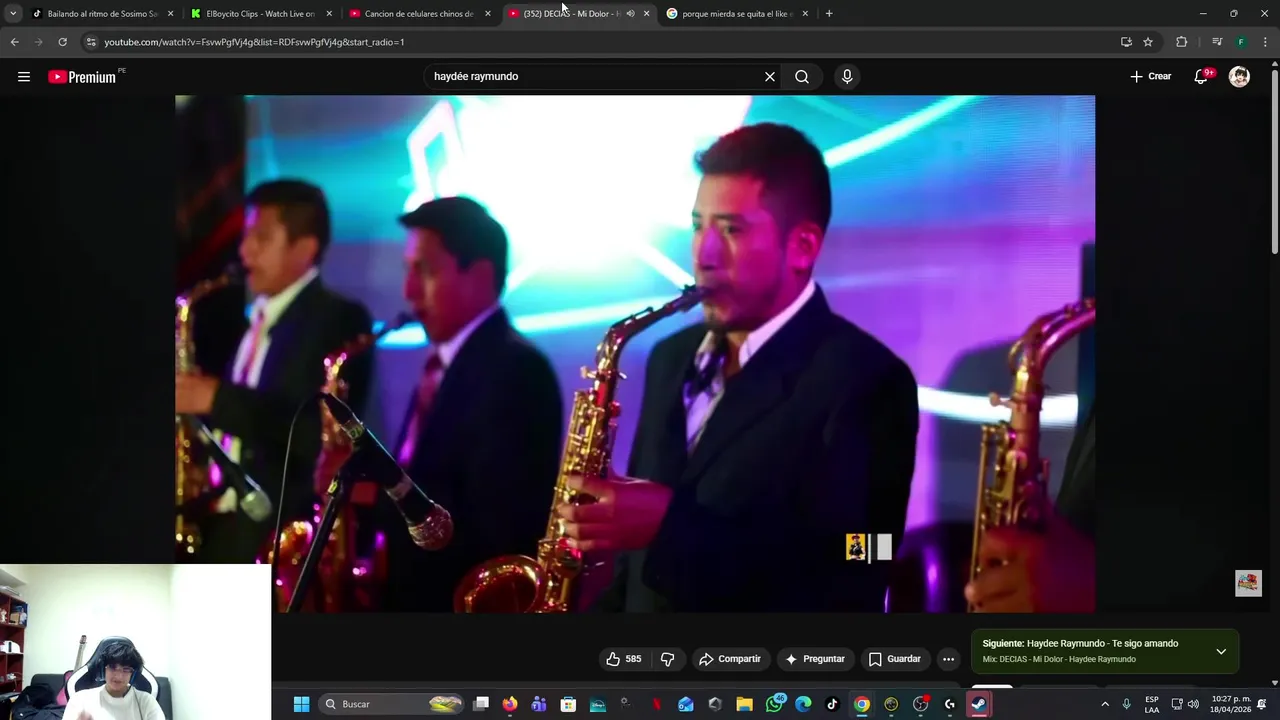Viewport: 1280px width, 720px height.
Task: View site information icon in address bar
Action: coord(91,42)
